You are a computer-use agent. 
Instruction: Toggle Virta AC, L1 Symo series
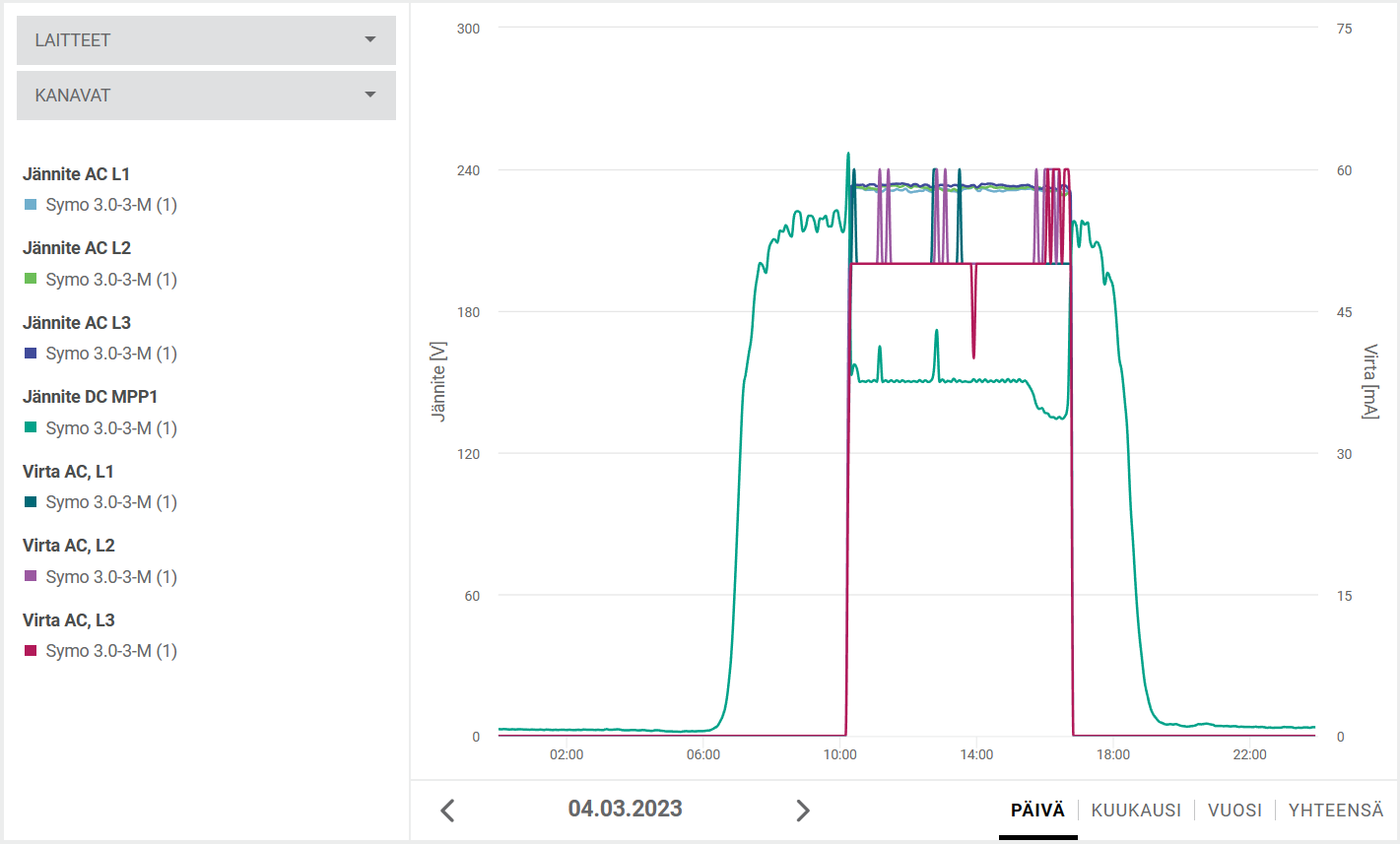coord(110,502)
